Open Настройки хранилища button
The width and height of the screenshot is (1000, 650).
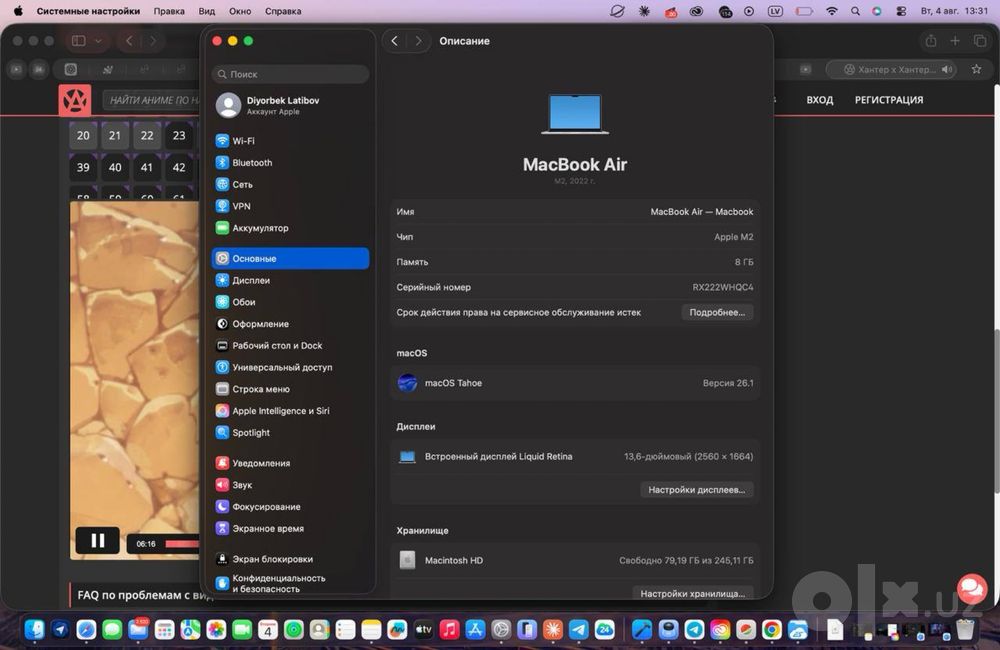tap(693, 593)
